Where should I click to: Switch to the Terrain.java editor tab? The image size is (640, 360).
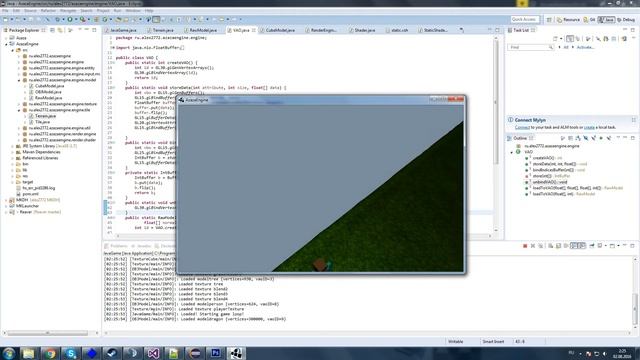click(x=163, y=30)
